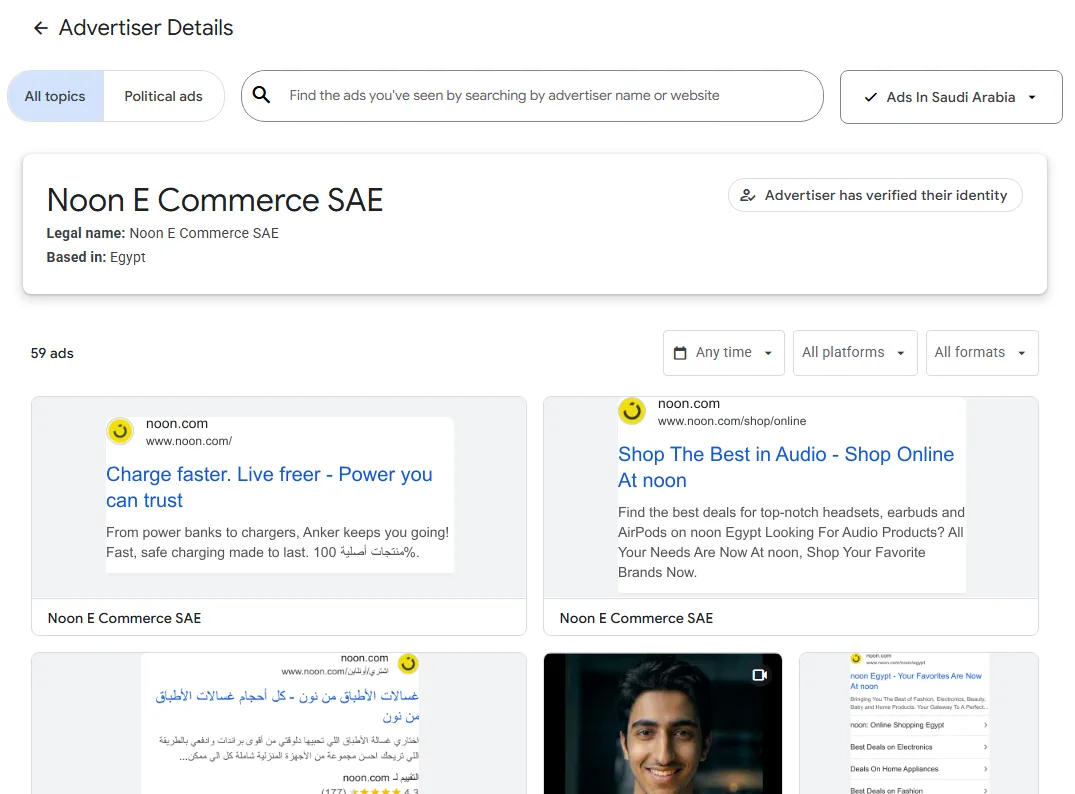Screen dimensions: 1075x794
Task: Click Best Deals on Electronics sitelink
Action: [919, 747]
